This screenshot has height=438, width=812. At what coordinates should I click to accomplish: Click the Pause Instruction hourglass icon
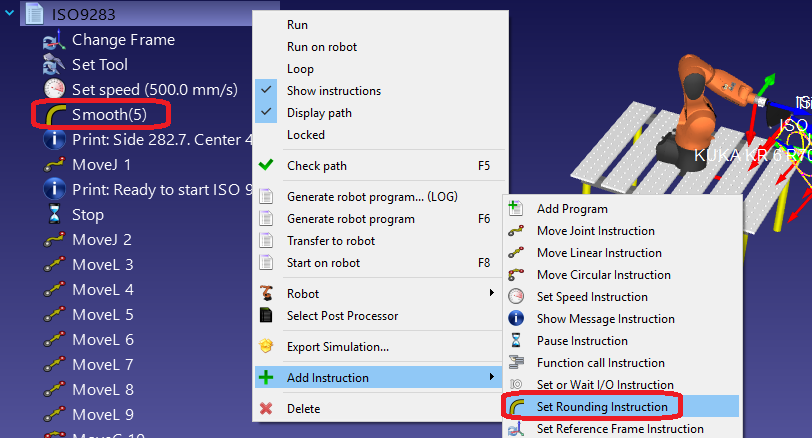coord(517,341)
